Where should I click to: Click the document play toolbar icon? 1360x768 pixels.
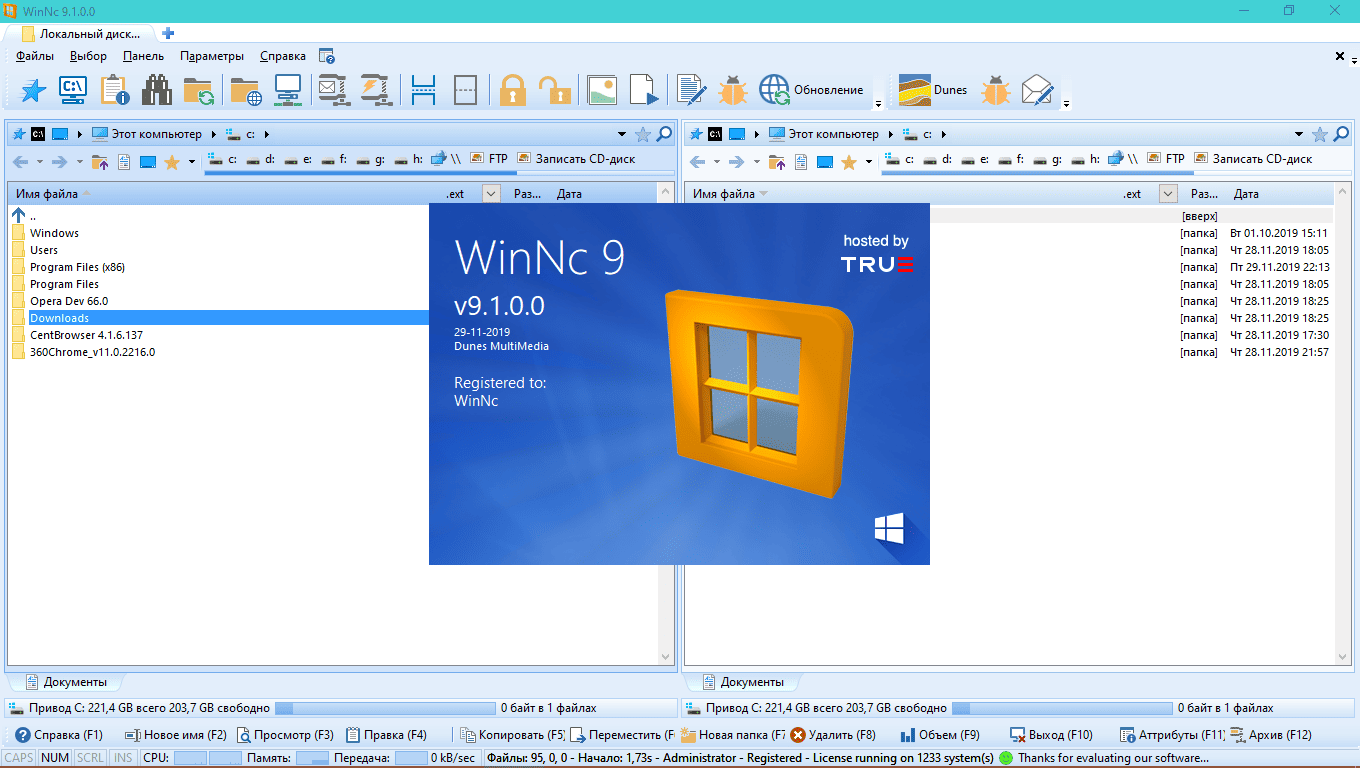[x=645, y=90]
